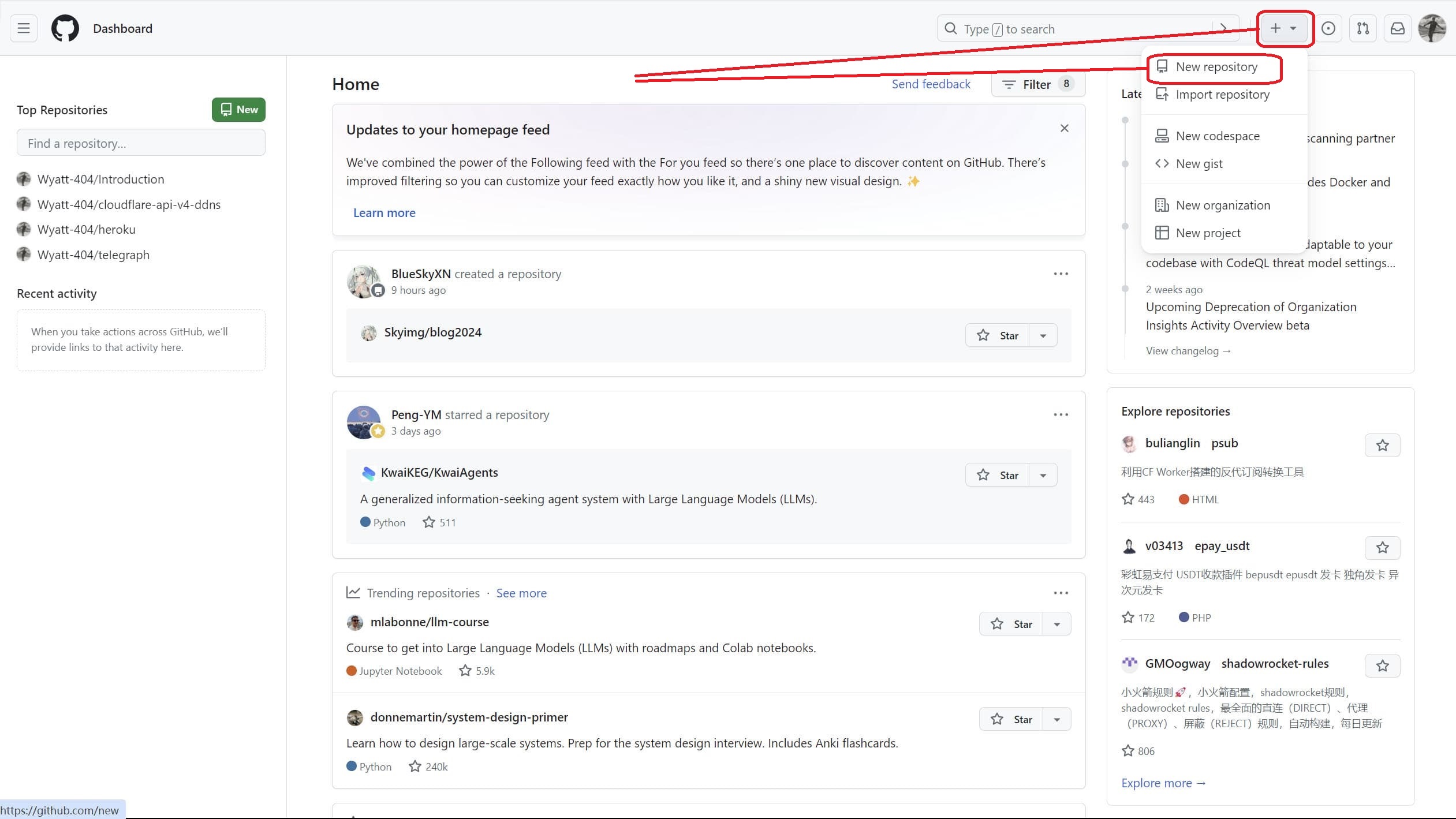Open the Learn more link
The image size is (1456, 819).
pyautogui.click(x=384, y=213)
